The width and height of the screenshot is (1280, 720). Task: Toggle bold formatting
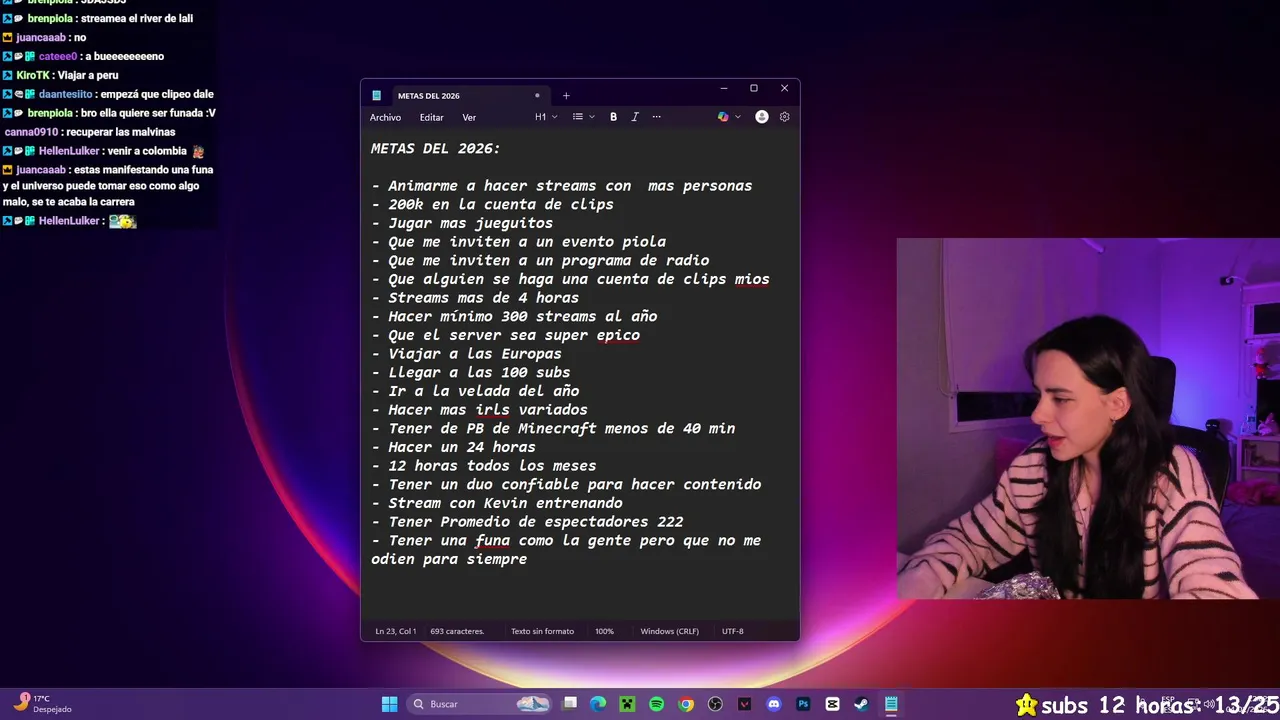(x=613, y=117)
